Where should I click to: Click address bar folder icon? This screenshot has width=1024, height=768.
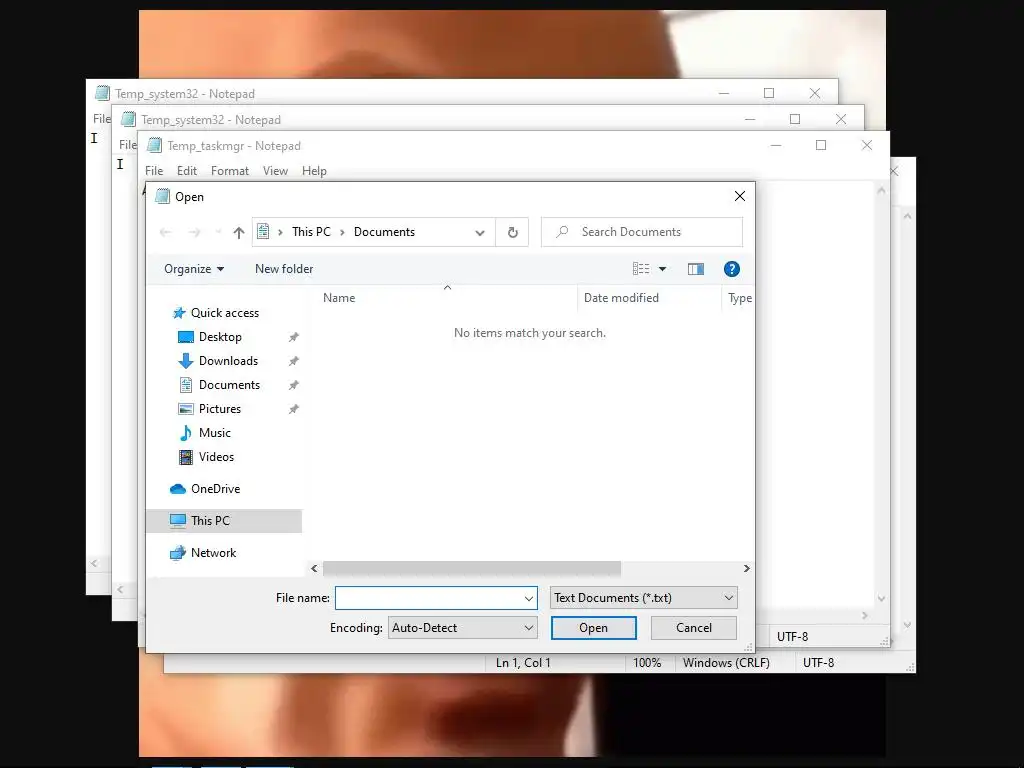pos(263,232)
